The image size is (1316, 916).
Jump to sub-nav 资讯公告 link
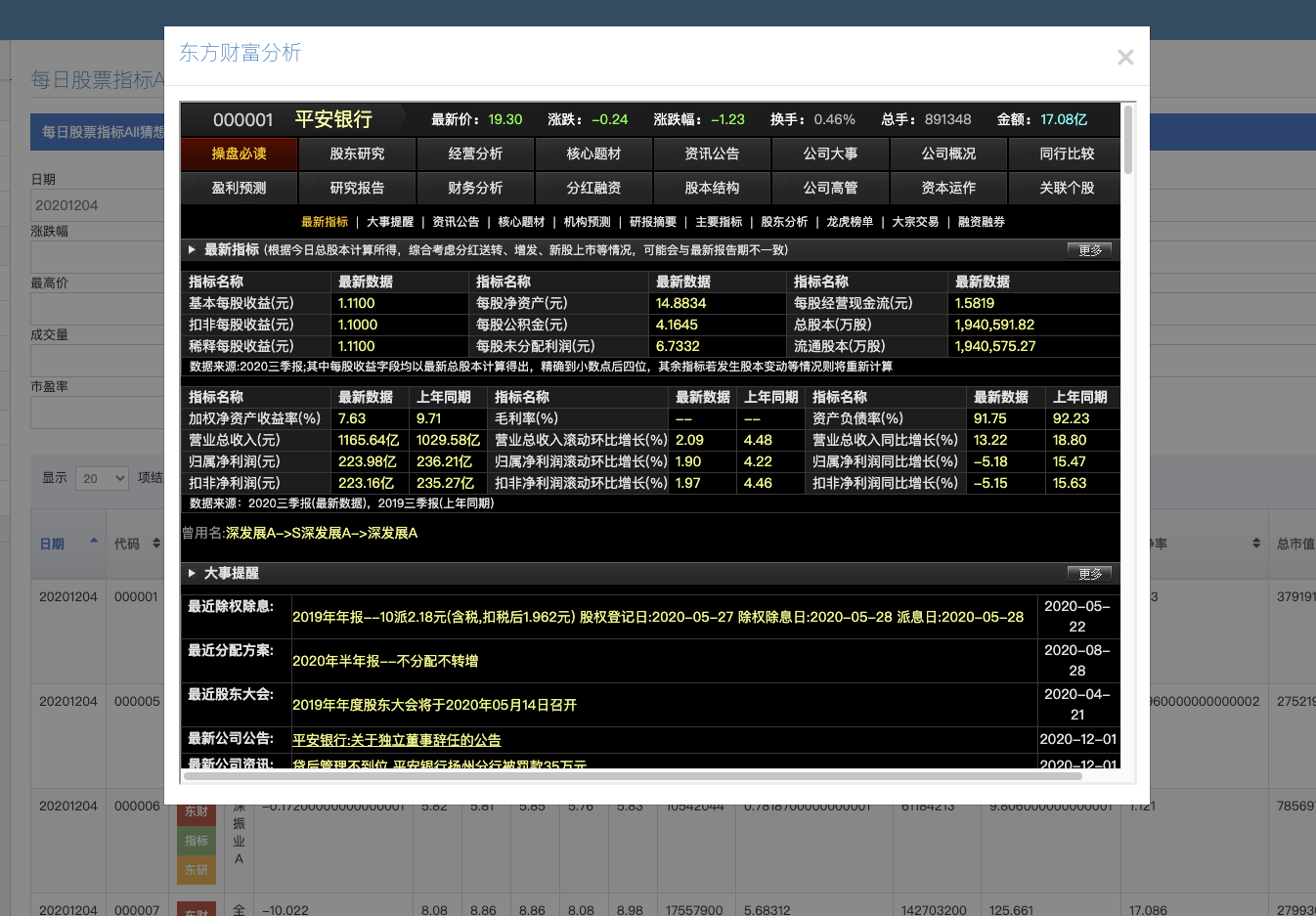pyautogui.click(x=456, y=222)
